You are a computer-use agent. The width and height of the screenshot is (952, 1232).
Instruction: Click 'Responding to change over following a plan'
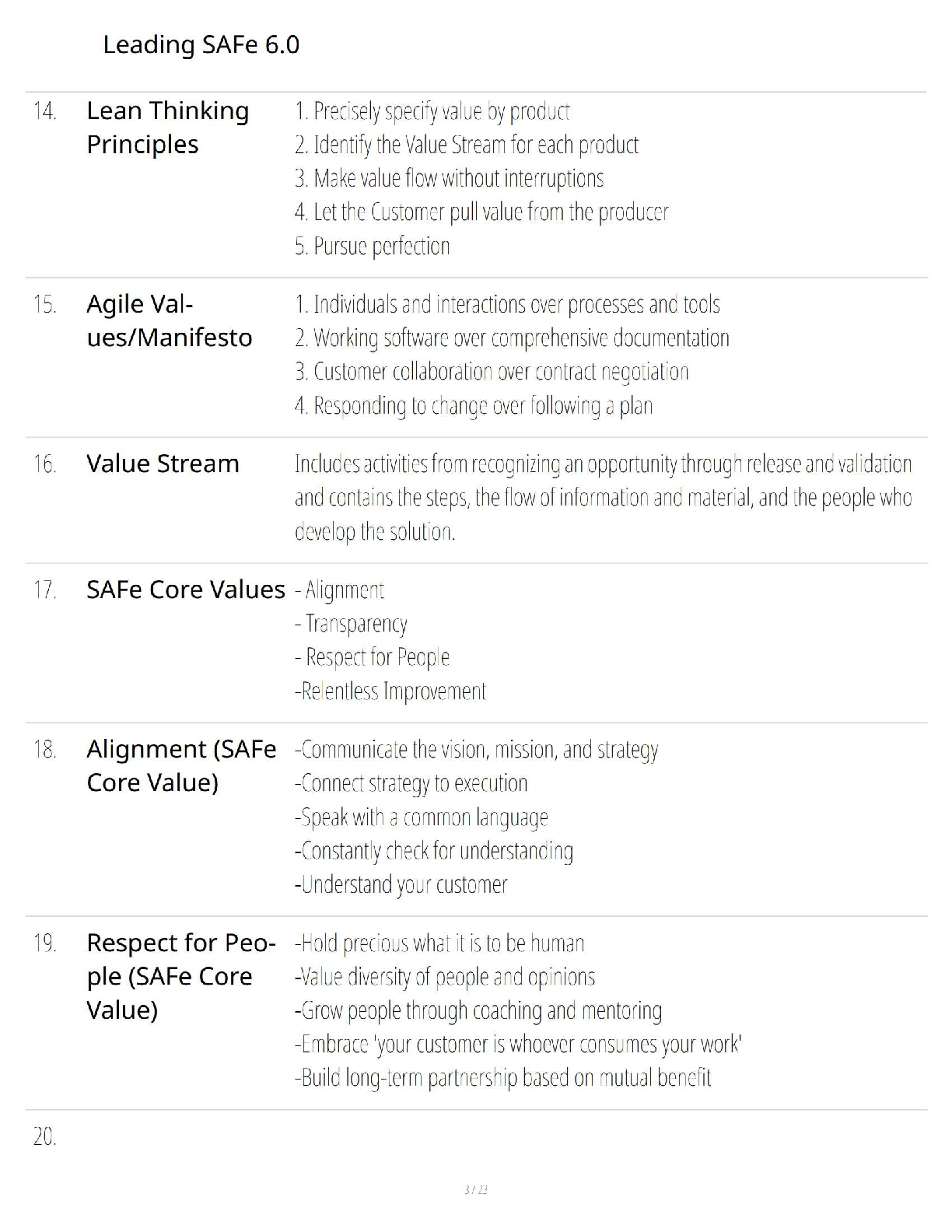click(474, 406)
